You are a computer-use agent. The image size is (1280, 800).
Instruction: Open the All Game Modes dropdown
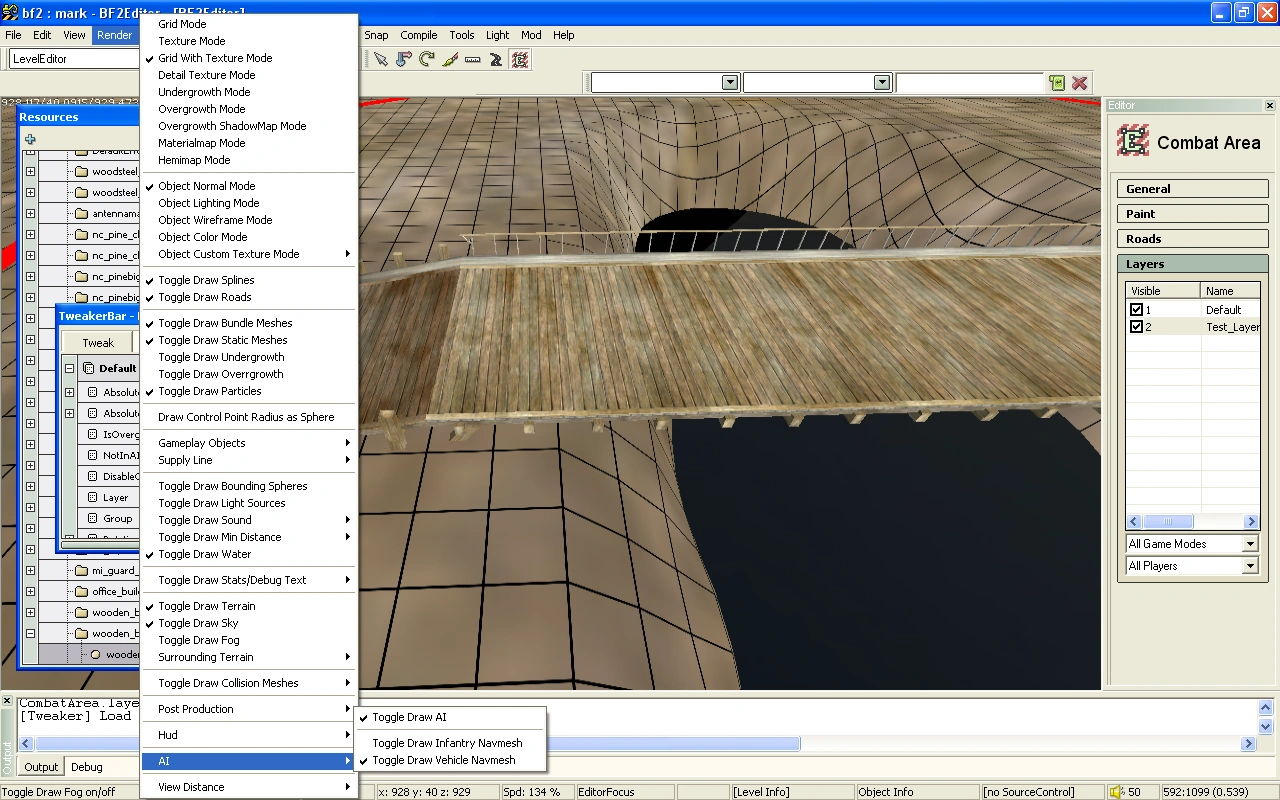[x=1250, y=544]
